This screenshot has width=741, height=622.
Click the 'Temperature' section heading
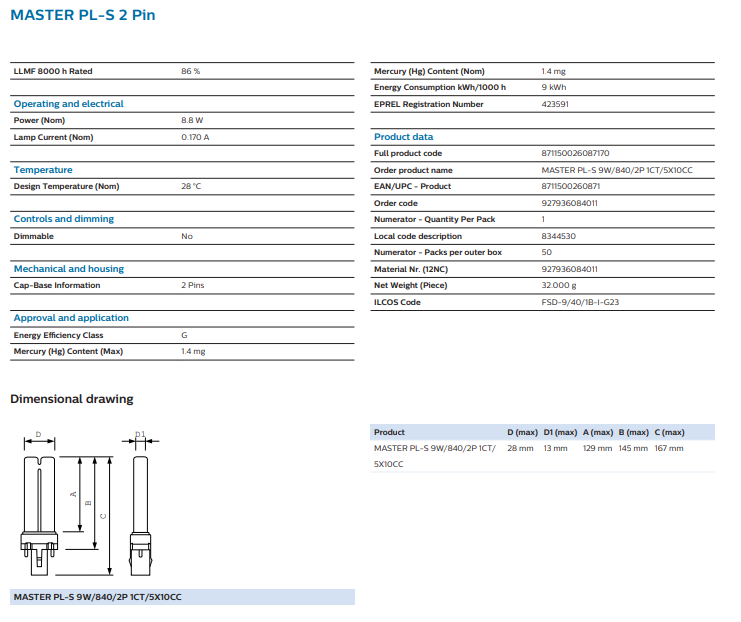click(x=43, y=170)
